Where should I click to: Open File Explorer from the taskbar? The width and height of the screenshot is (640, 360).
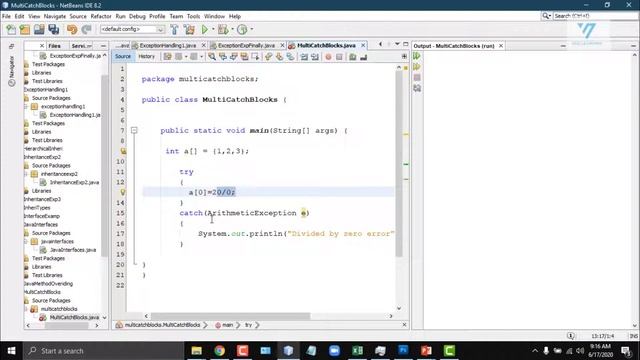196,351
